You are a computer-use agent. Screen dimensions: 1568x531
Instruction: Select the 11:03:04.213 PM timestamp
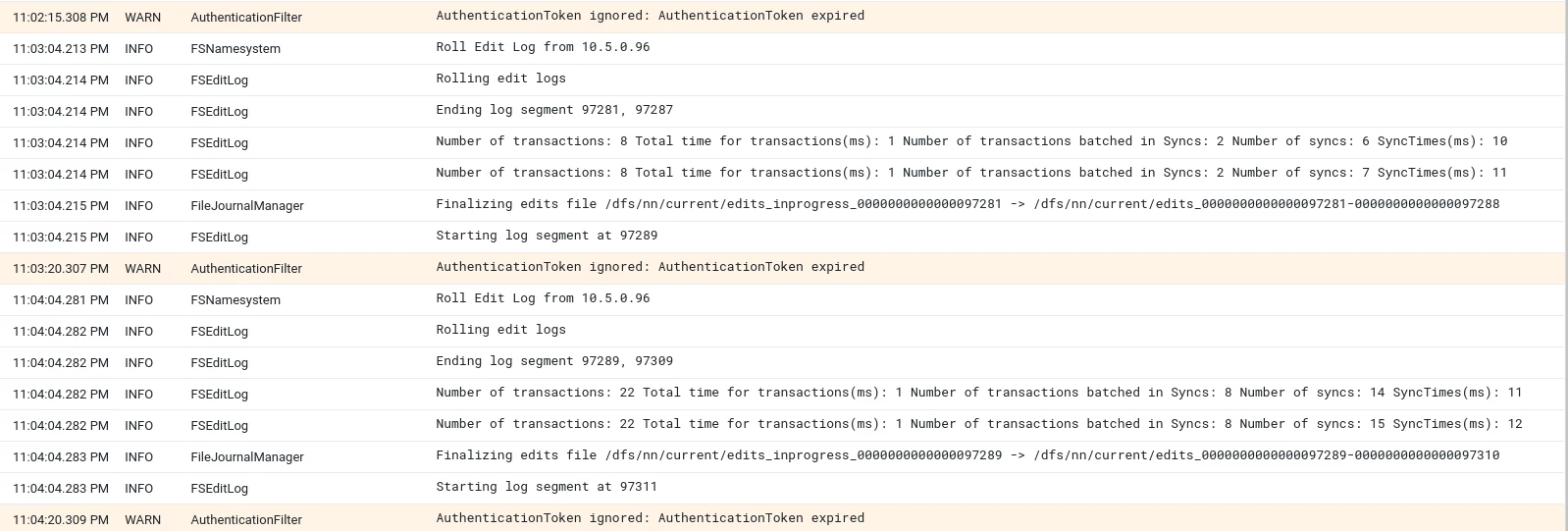pyautogui.click(x=61, y=49)
